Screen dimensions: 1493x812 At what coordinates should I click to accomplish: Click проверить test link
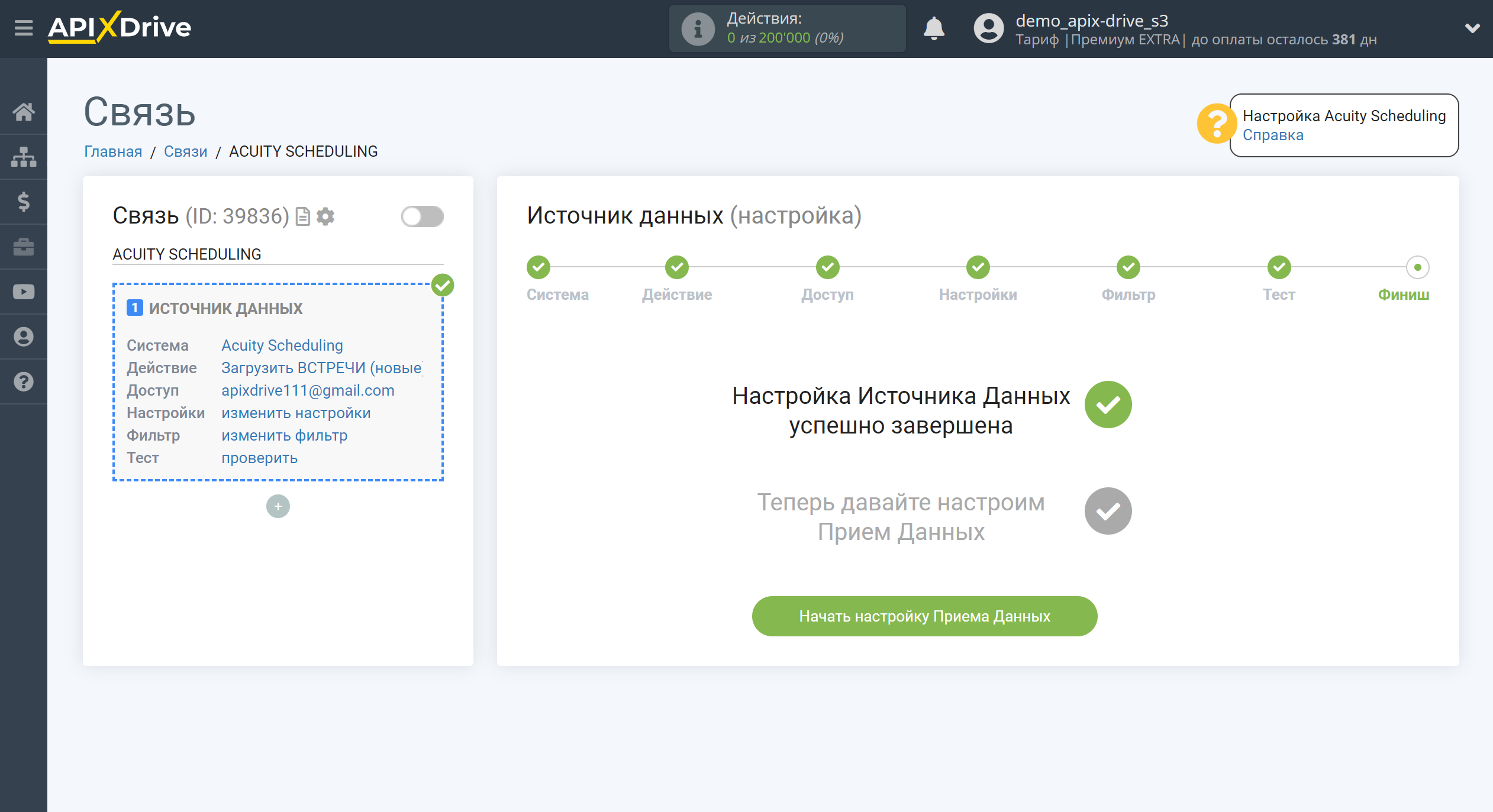(259, 458)
